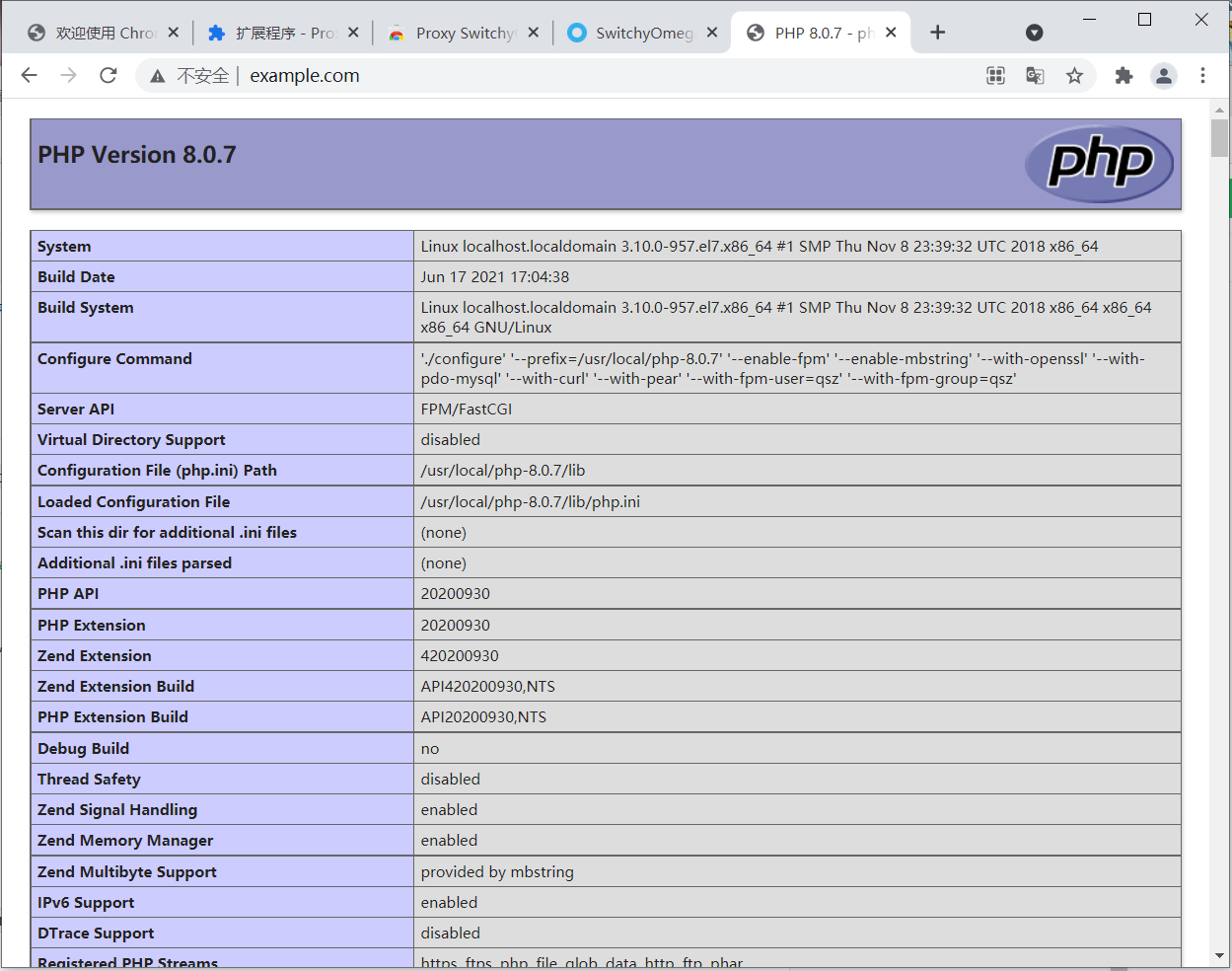
Task: Click the /usr/local/php-8.0.7/lib/php.ini value
Action: (x=531, y=502)
